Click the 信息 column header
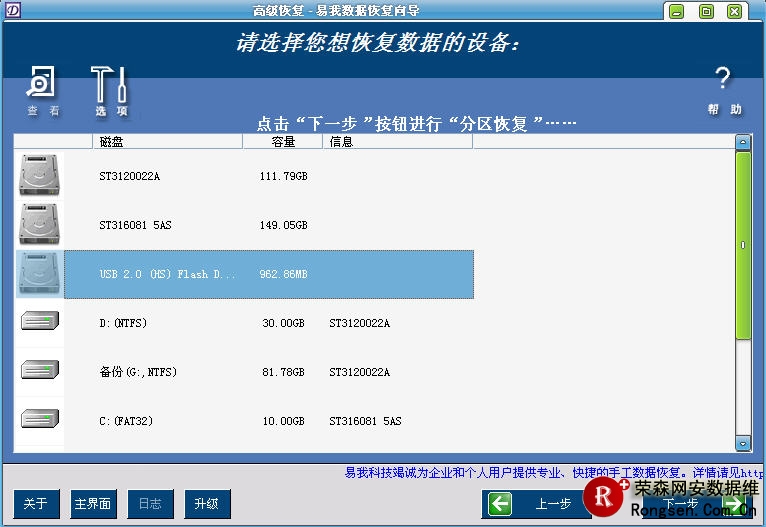The image size is (766, 527). [x=397, y=142]
